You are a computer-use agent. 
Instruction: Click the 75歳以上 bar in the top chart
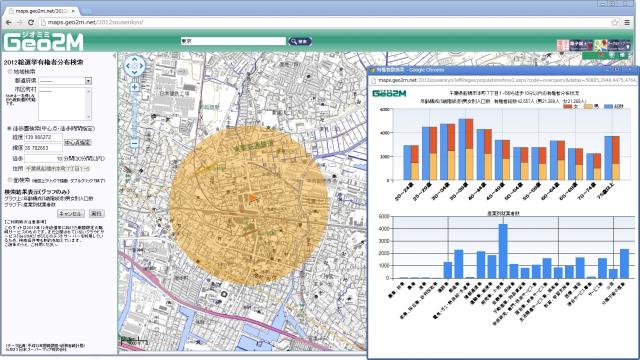pos(612,158)
